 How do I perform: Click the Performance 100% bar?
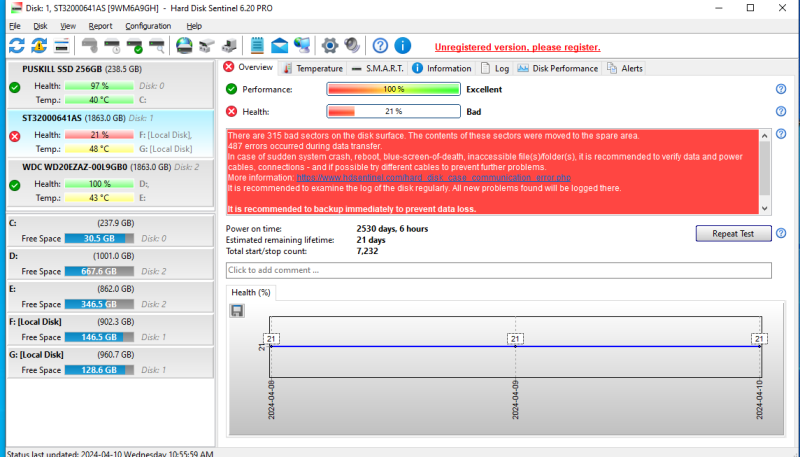tap(393, 89)
